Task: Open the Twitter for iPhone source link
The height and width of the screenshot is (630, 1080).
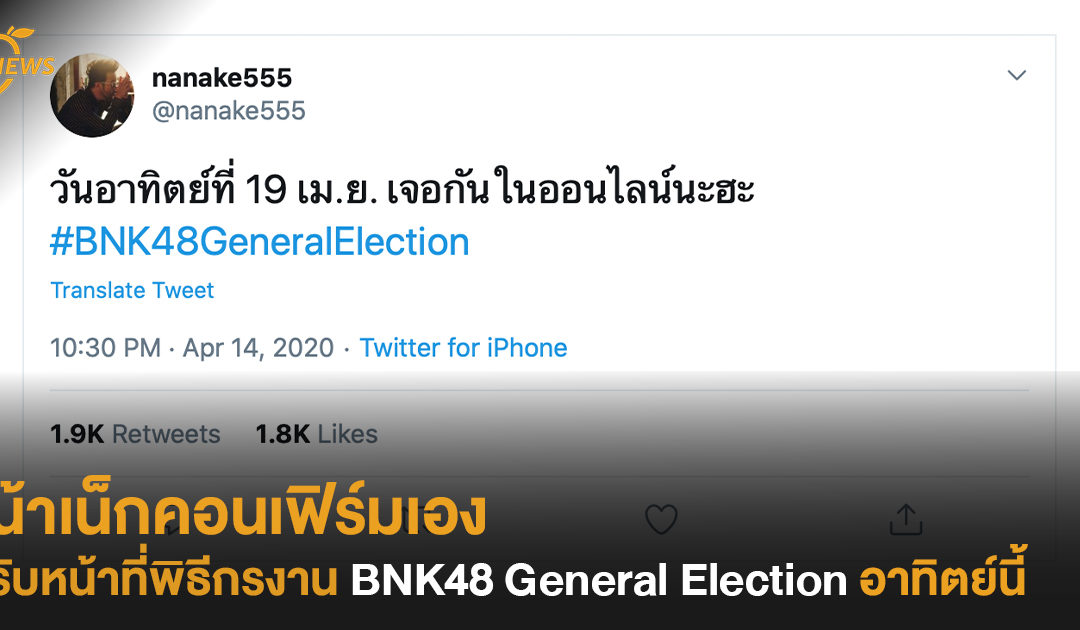Action: click(463, 348)
